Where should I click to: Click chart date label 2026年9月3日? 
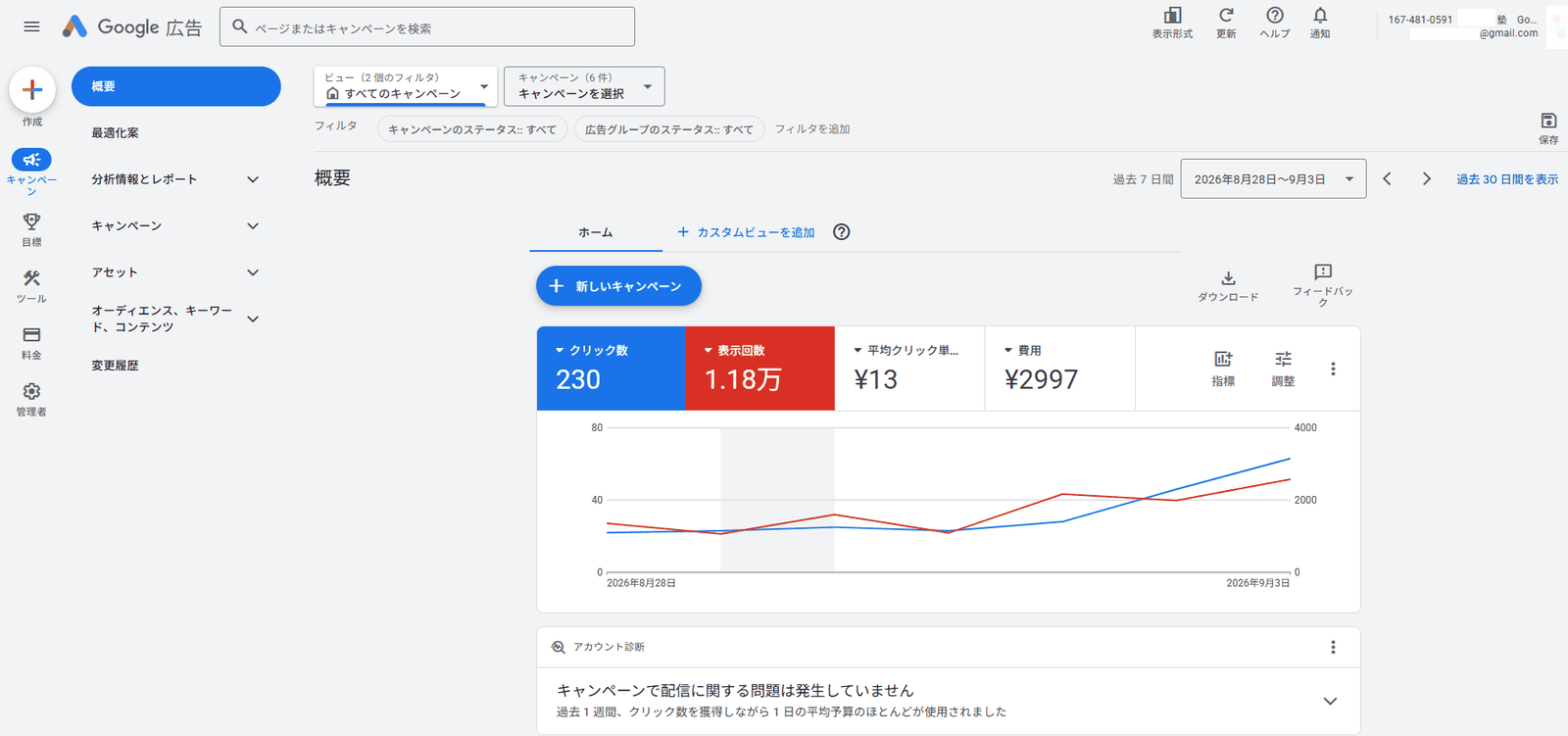coord(1257,583)
